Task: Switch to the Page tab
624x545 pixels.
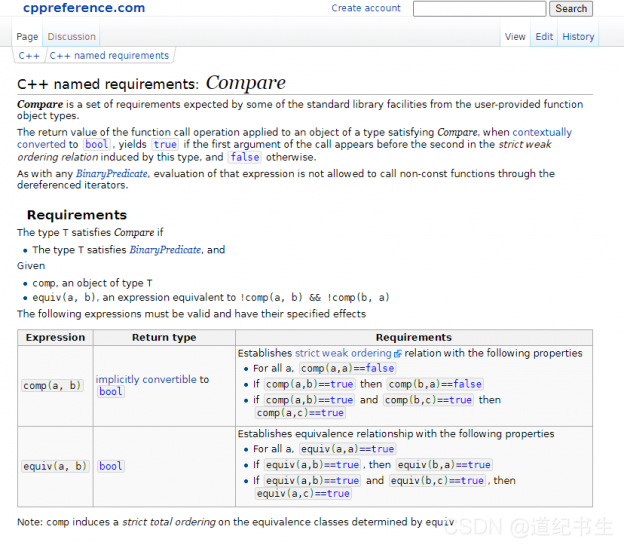Action: (x=27, y=37)
